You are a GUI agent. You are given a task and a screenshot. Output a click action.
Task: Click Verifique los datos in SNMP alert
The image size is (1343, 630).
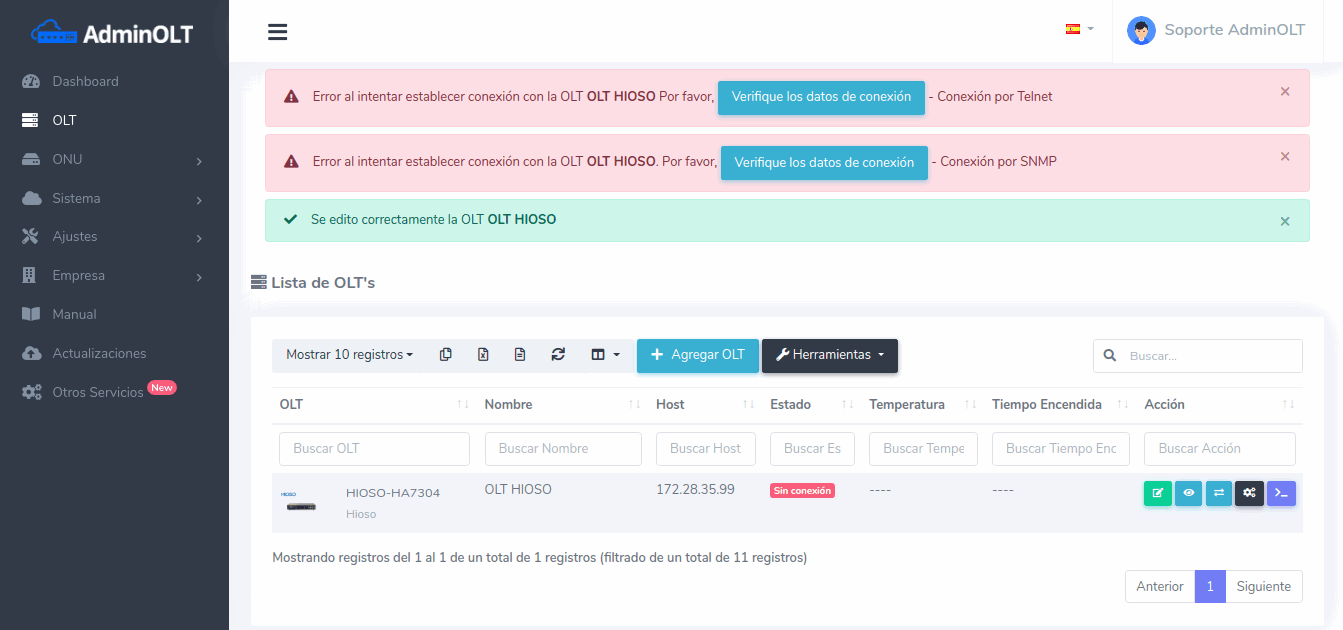[824, 163]
